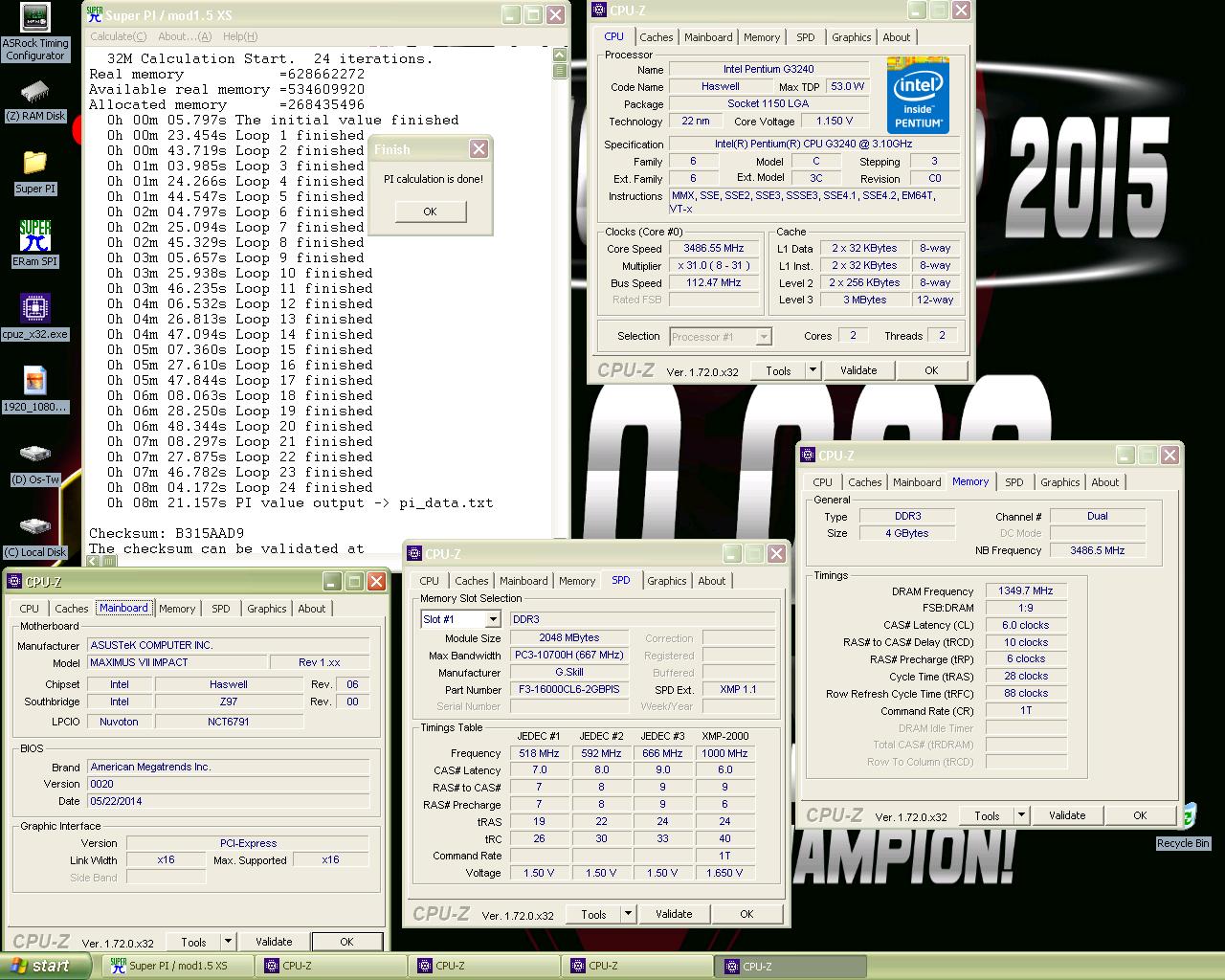This screenshot has height=980, width=1225.
Task: Open the Help menu in Super PI
Action: (240, 36)
